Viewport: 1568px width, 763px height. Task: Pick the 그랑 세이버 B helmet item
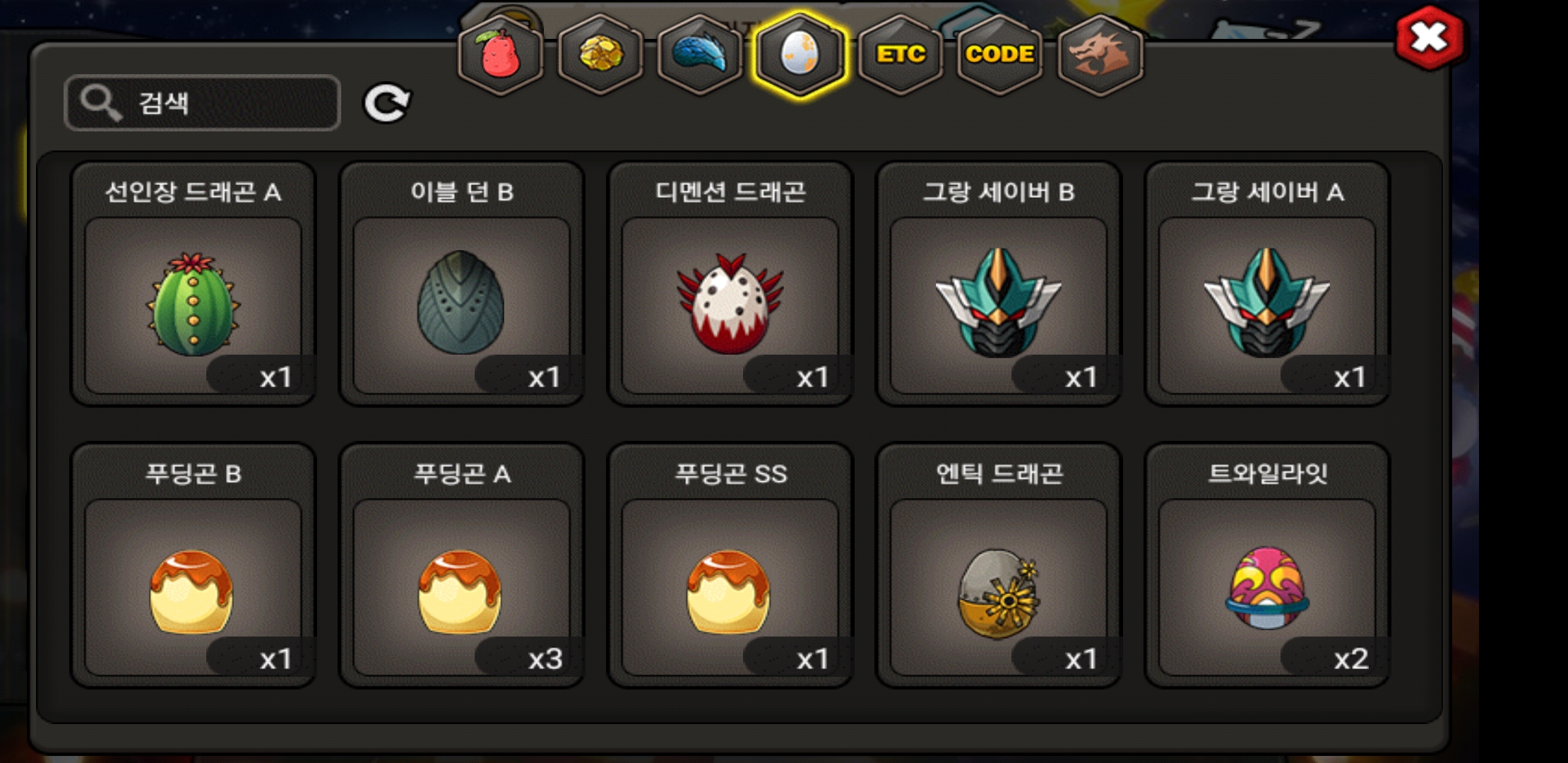[x=999, y=284]
